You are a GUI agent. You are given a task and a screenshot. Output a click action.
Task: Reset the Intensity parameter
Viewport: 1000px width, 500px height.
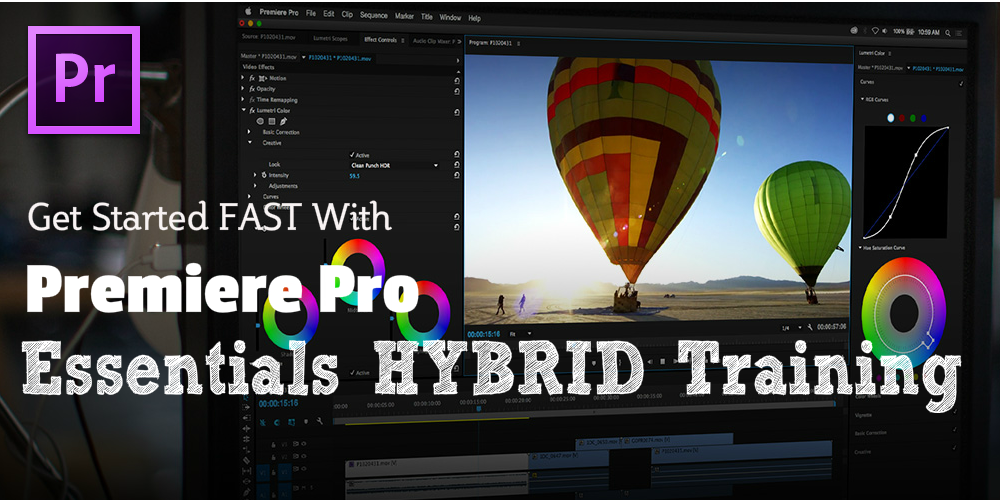[457, 175]
